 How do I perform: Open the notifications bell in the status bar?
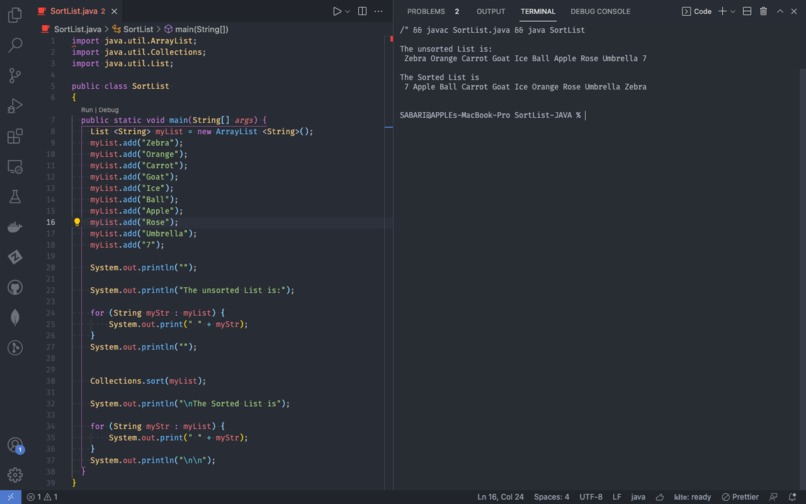point(792,497)
